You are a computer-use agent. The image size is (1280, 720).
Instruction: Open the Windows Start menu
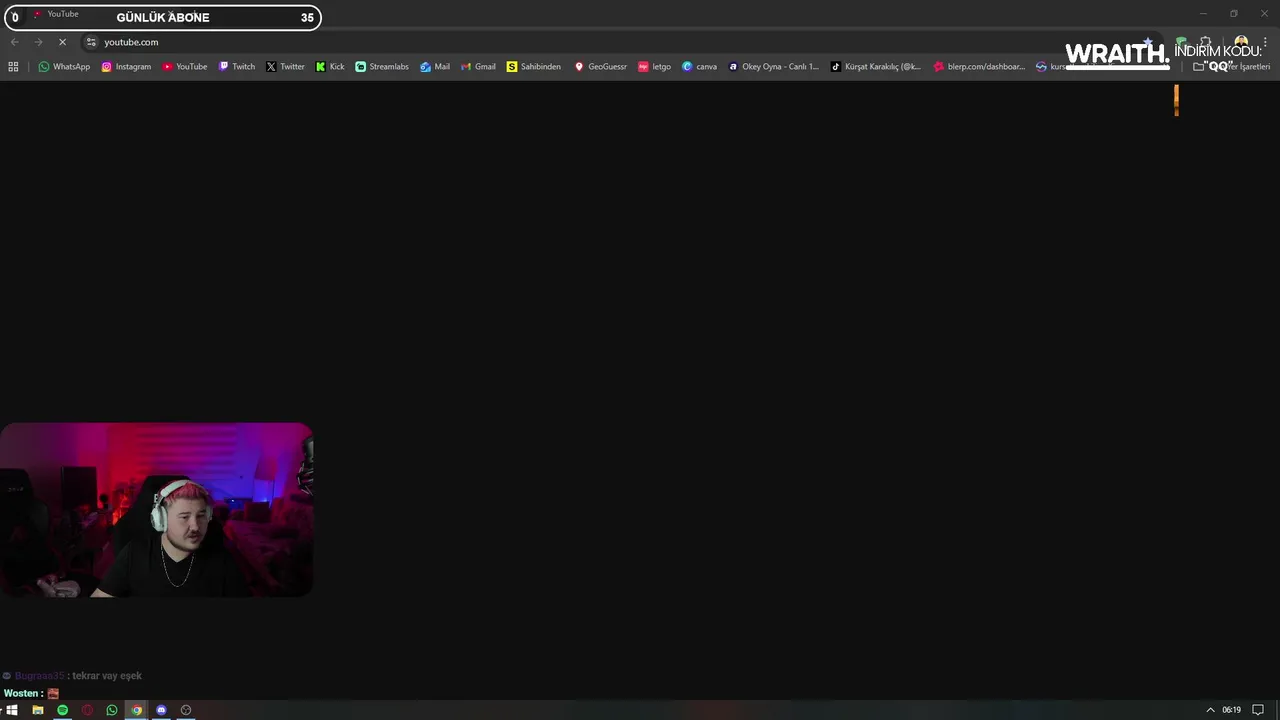coord(12,710)
